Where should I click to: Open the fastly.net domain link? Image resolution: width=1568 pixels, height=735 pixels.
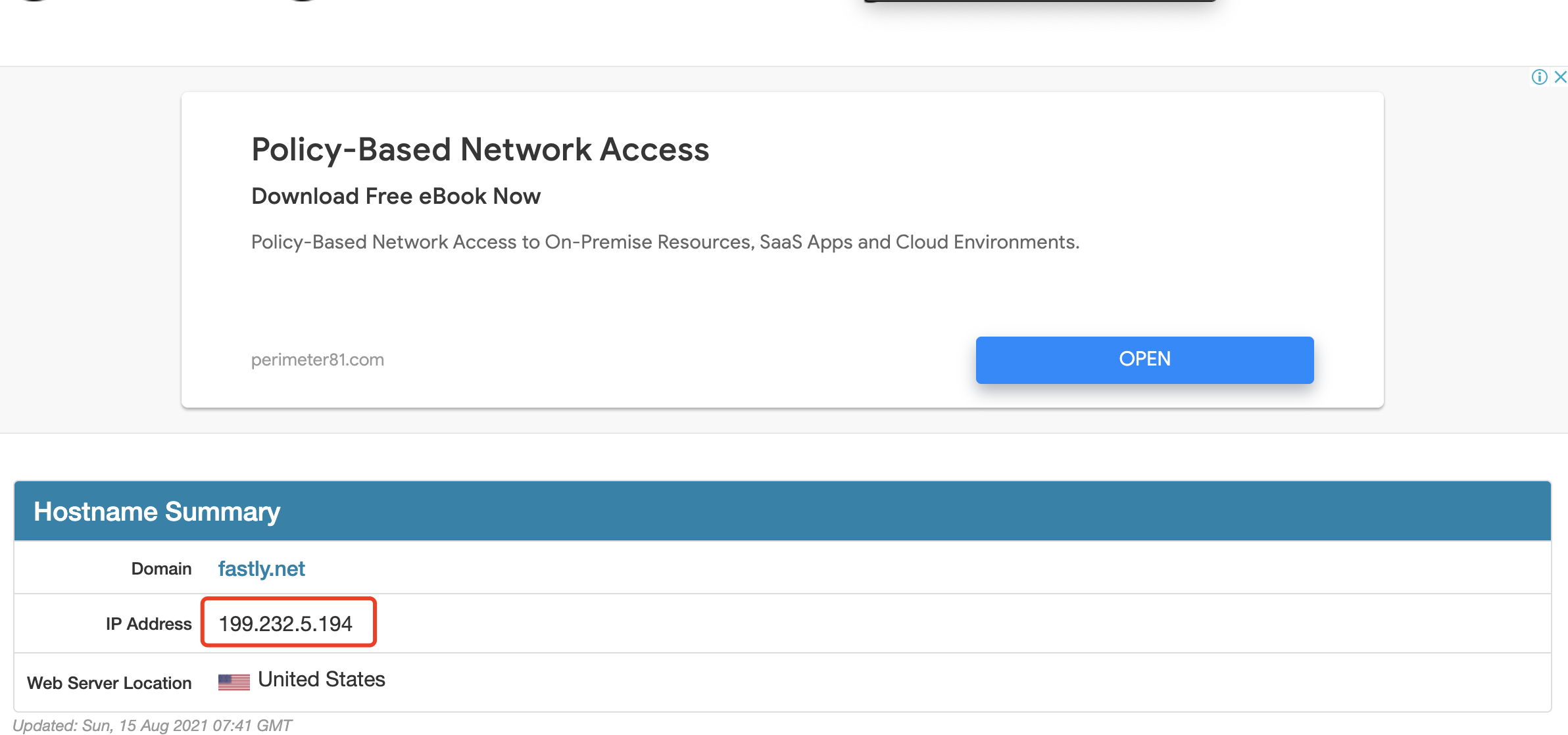(x=261, y=568)
